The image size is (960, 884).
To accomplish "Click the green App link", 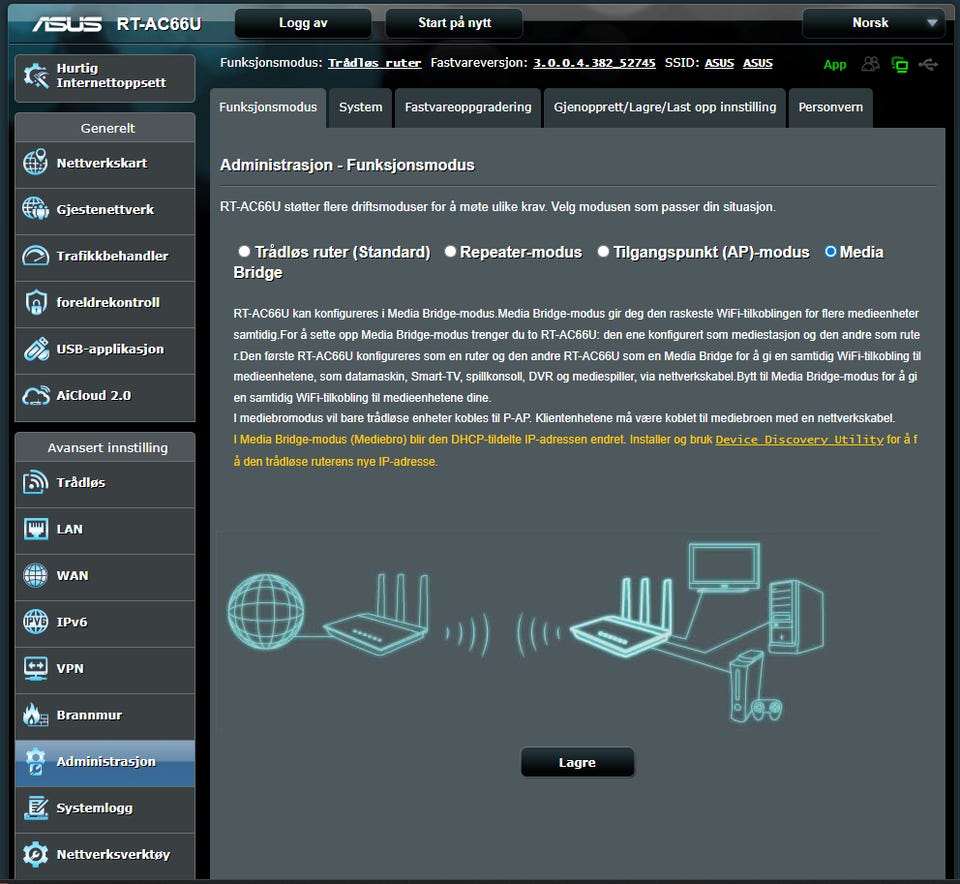I will 834,64.
